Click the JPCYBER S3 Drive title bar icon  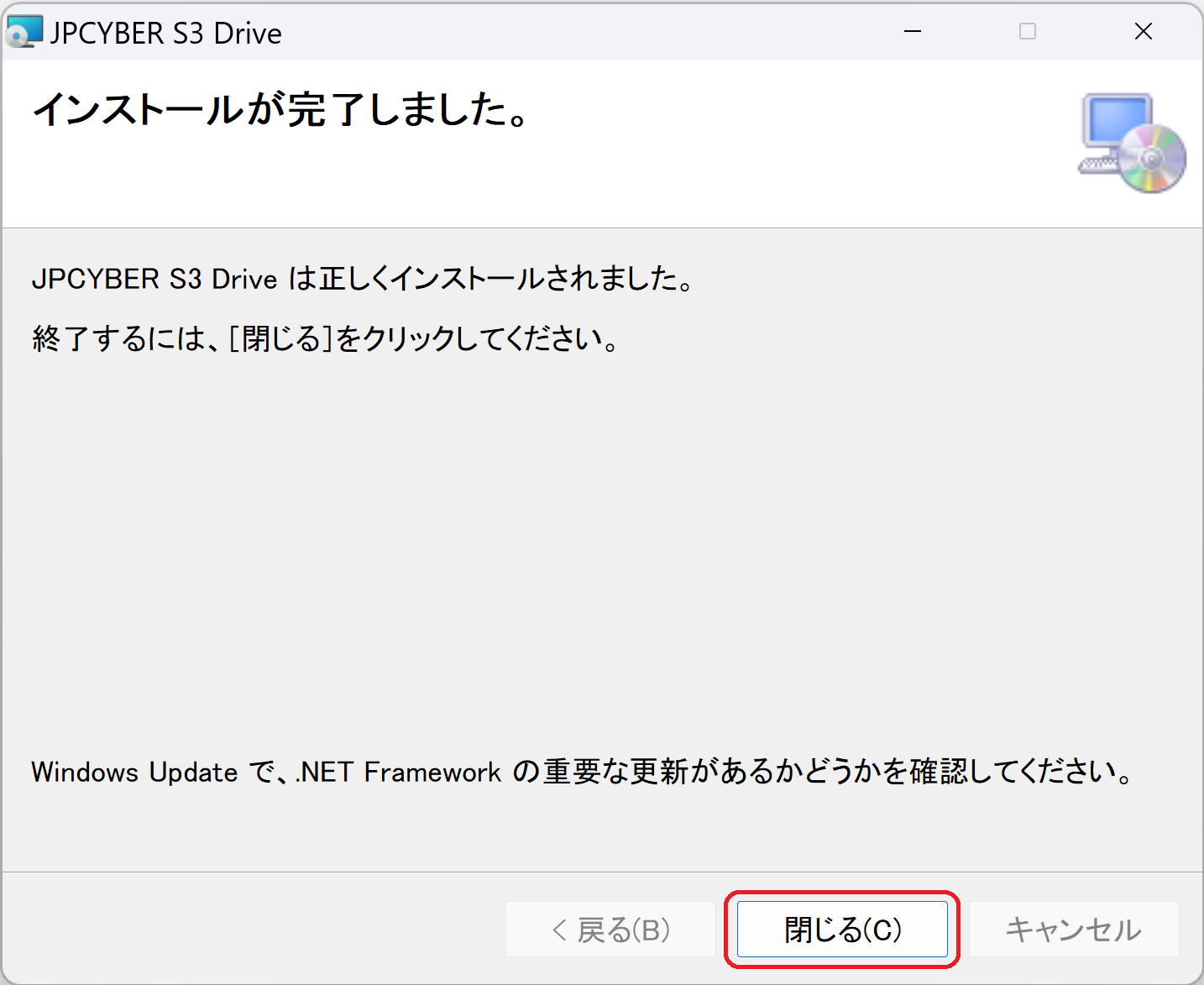[x=24, y=32]
